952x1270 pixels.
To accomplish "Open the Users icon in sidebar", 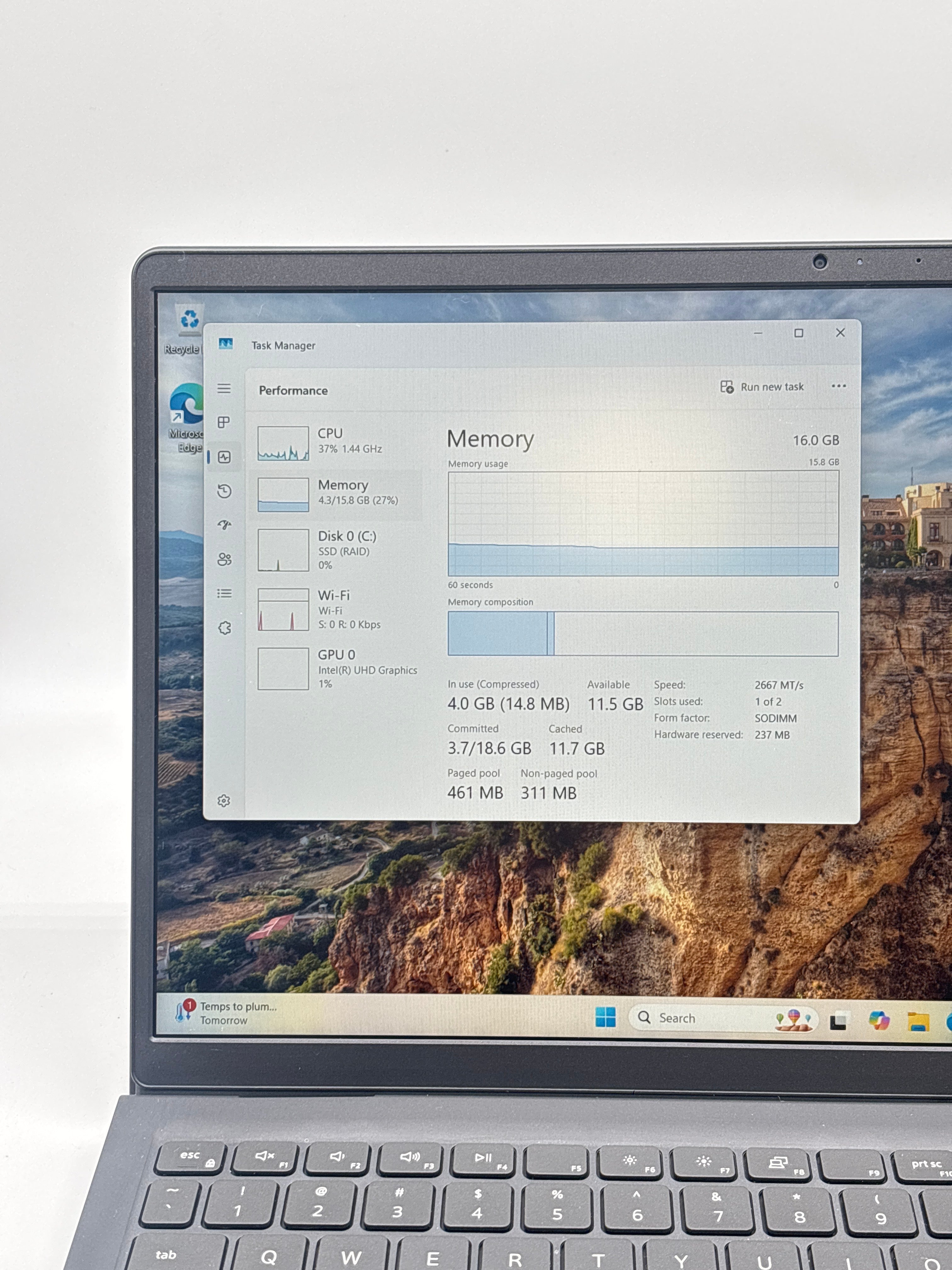I will [224, 559].
